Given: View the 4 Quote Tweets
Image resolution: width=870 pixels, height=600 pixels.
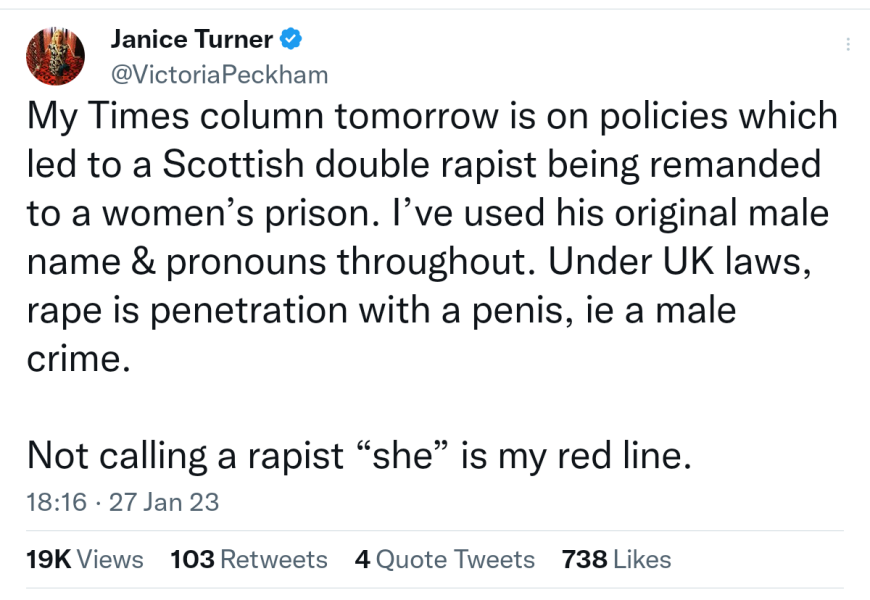Looking at the screenshot, I should 445,559.
